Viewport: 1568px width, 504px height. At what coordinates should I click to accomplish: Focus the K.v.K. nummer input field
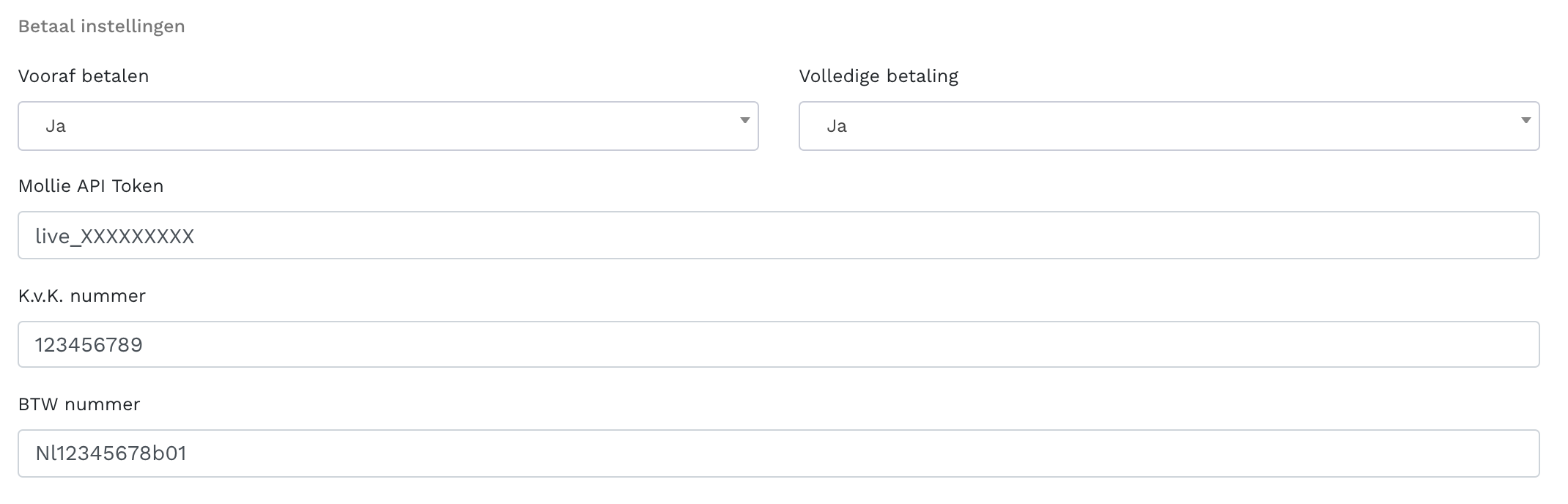778,344
